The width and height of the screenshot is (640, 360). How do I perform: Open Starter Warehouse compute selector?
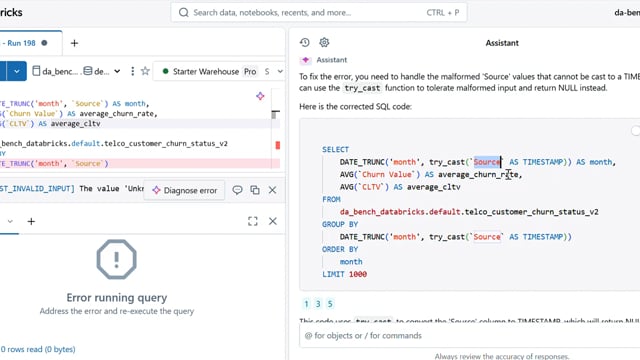click(x=221, y=71)
